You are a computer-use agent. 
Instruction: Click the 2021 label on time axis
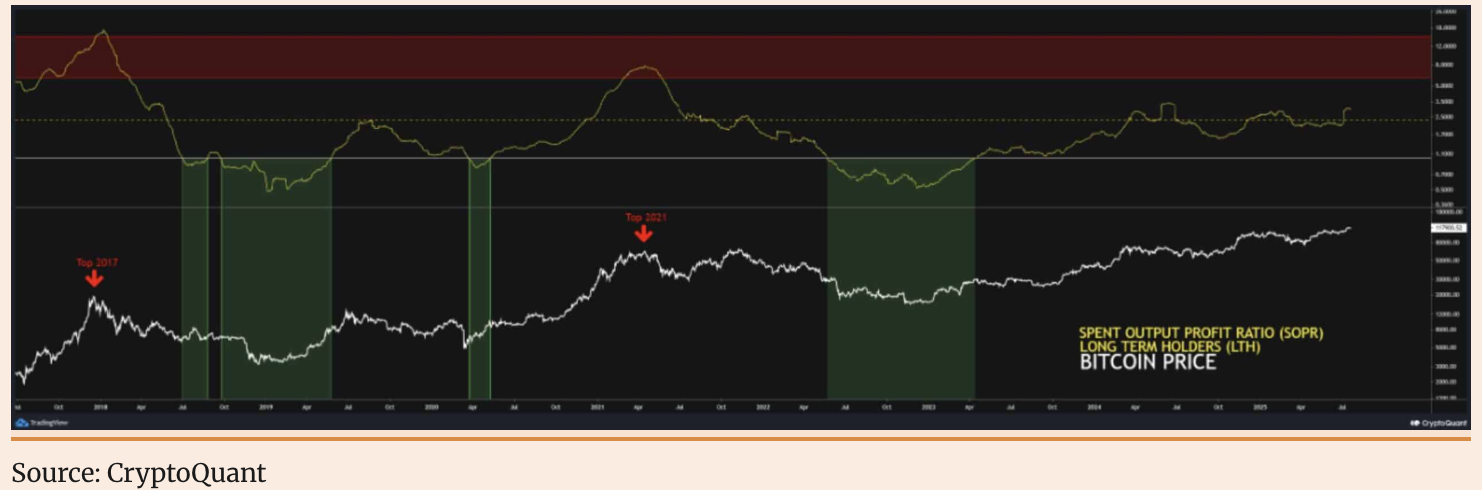pos(597,408)
